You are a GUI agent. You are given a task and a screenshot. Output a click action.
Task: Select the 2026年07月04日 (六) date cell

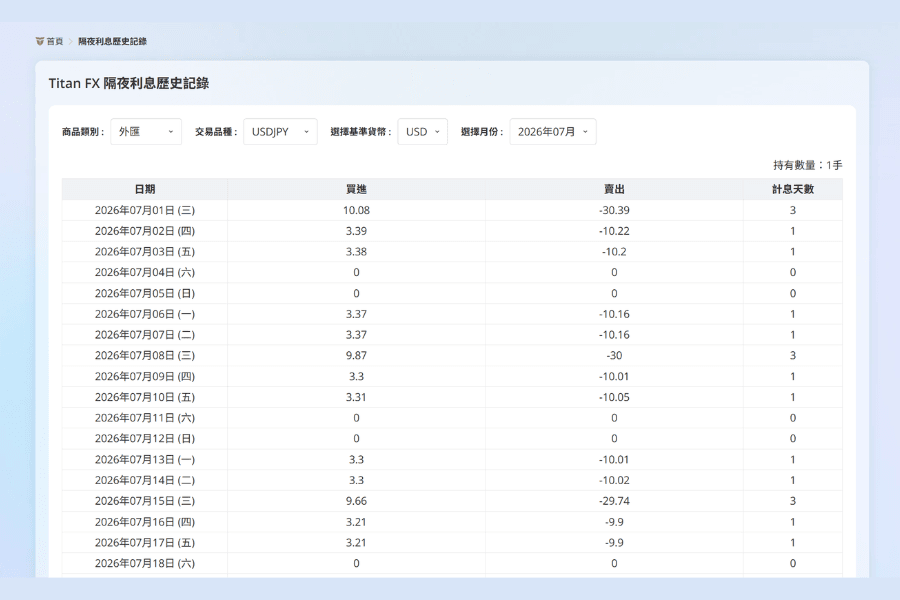click(145, 272)
